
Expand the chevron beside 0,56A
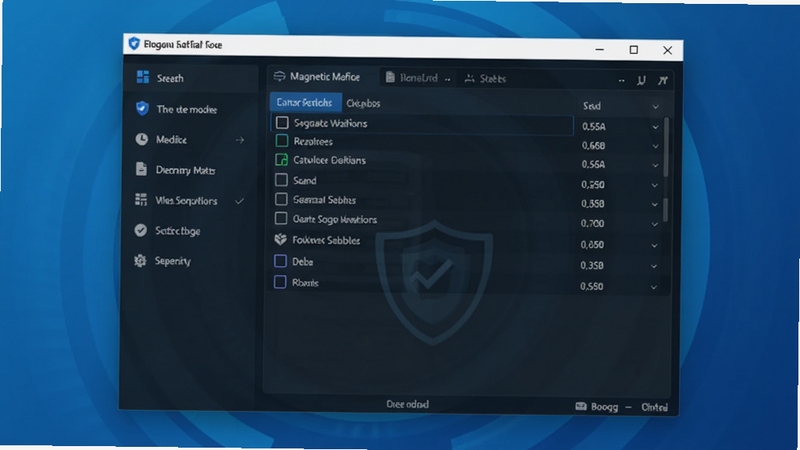(x=655, y=165)
